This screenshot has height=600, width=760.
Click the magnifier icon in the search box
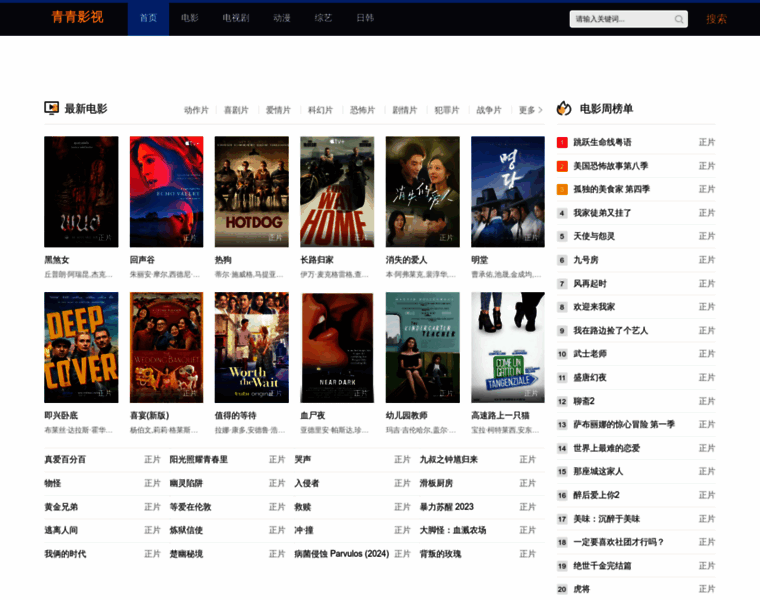click(679, 19)
